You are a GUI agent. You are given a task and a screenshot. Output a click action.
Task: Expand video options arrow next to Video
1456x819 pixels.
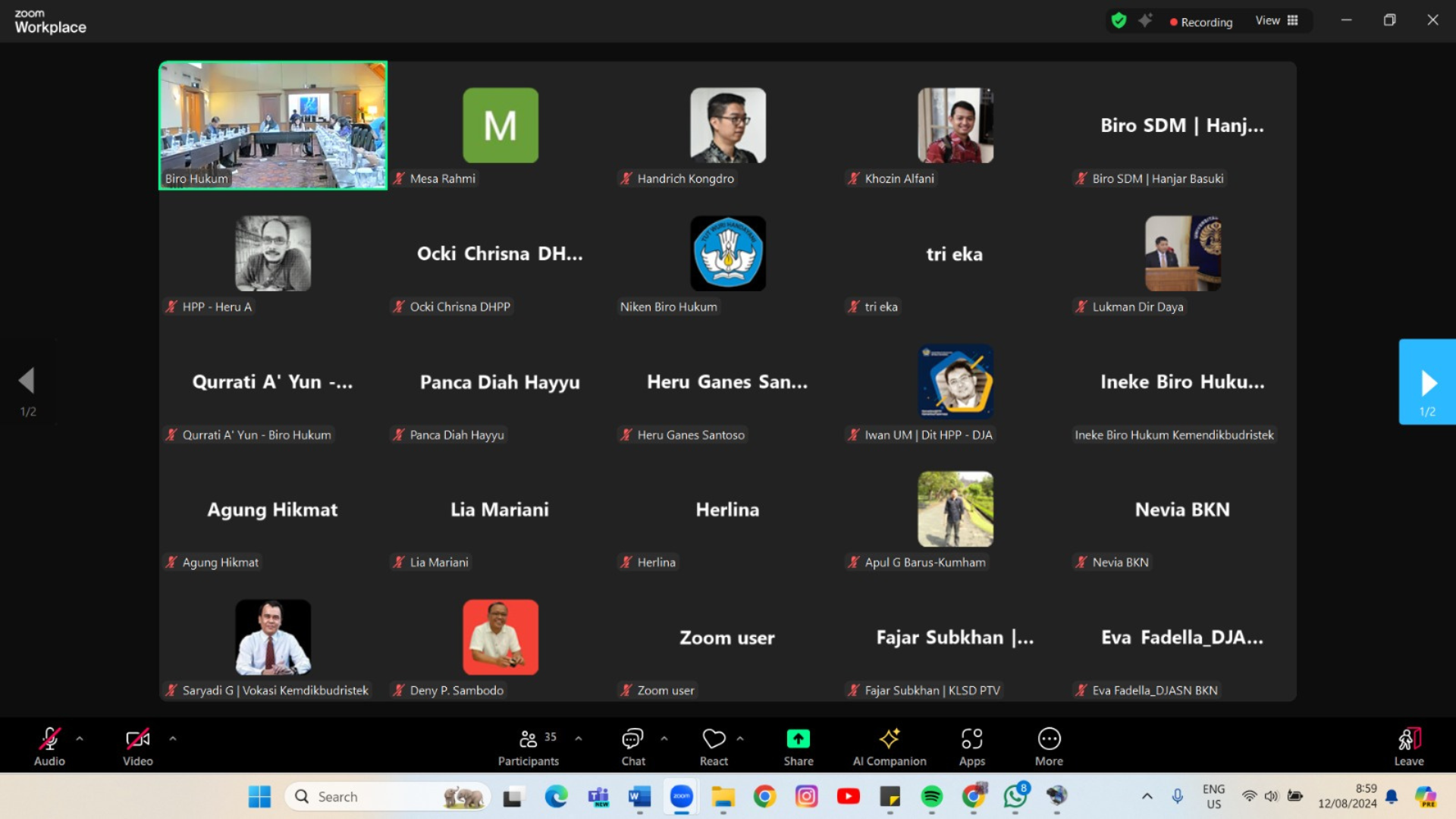click(x=173, y=738)
